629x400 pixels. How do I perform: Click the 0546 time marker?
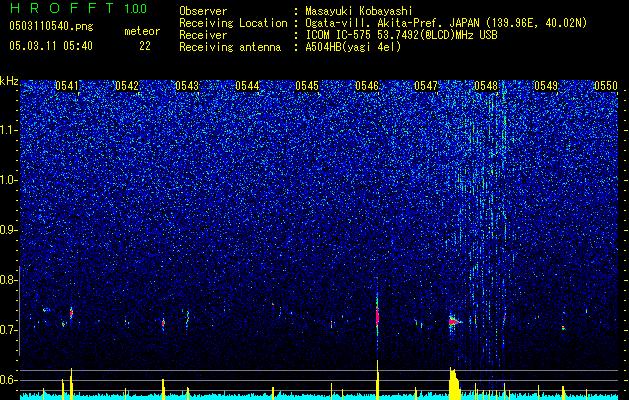pos(367,86)
